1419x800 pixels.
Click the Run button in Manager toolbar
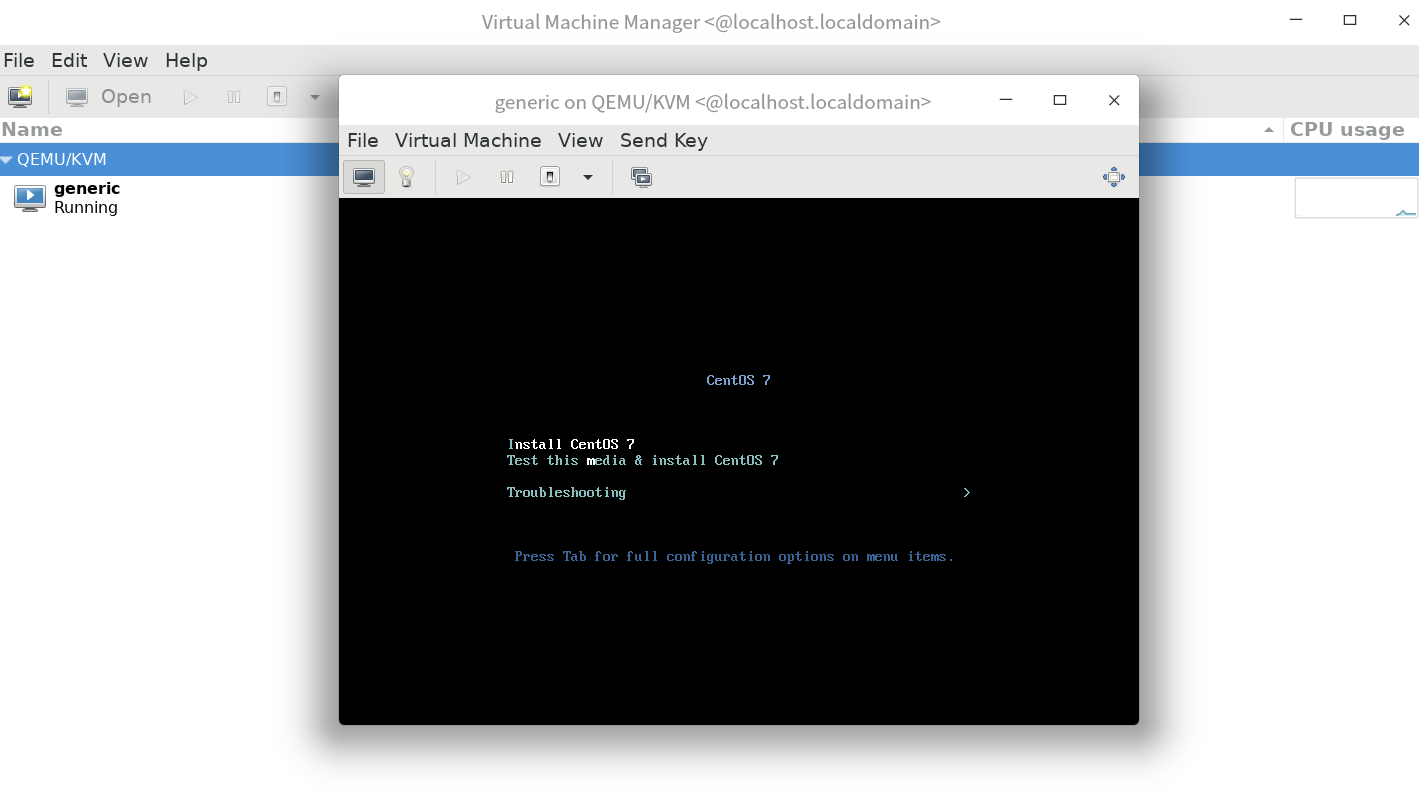pyautogui.click(x=190, y=97)
